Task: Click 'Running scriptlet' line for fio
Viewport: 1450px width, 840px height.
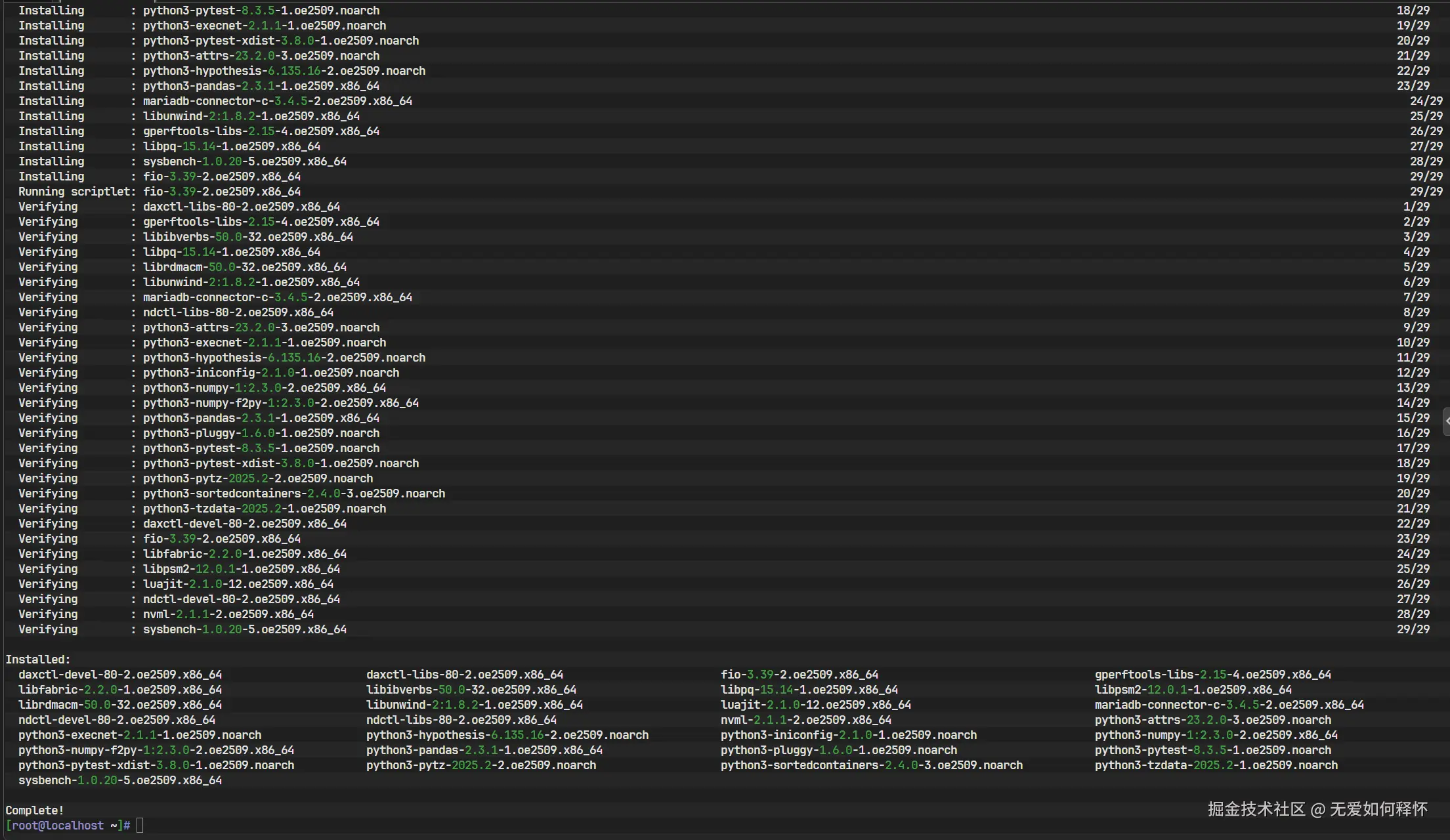Action: [x=159, y=192]
